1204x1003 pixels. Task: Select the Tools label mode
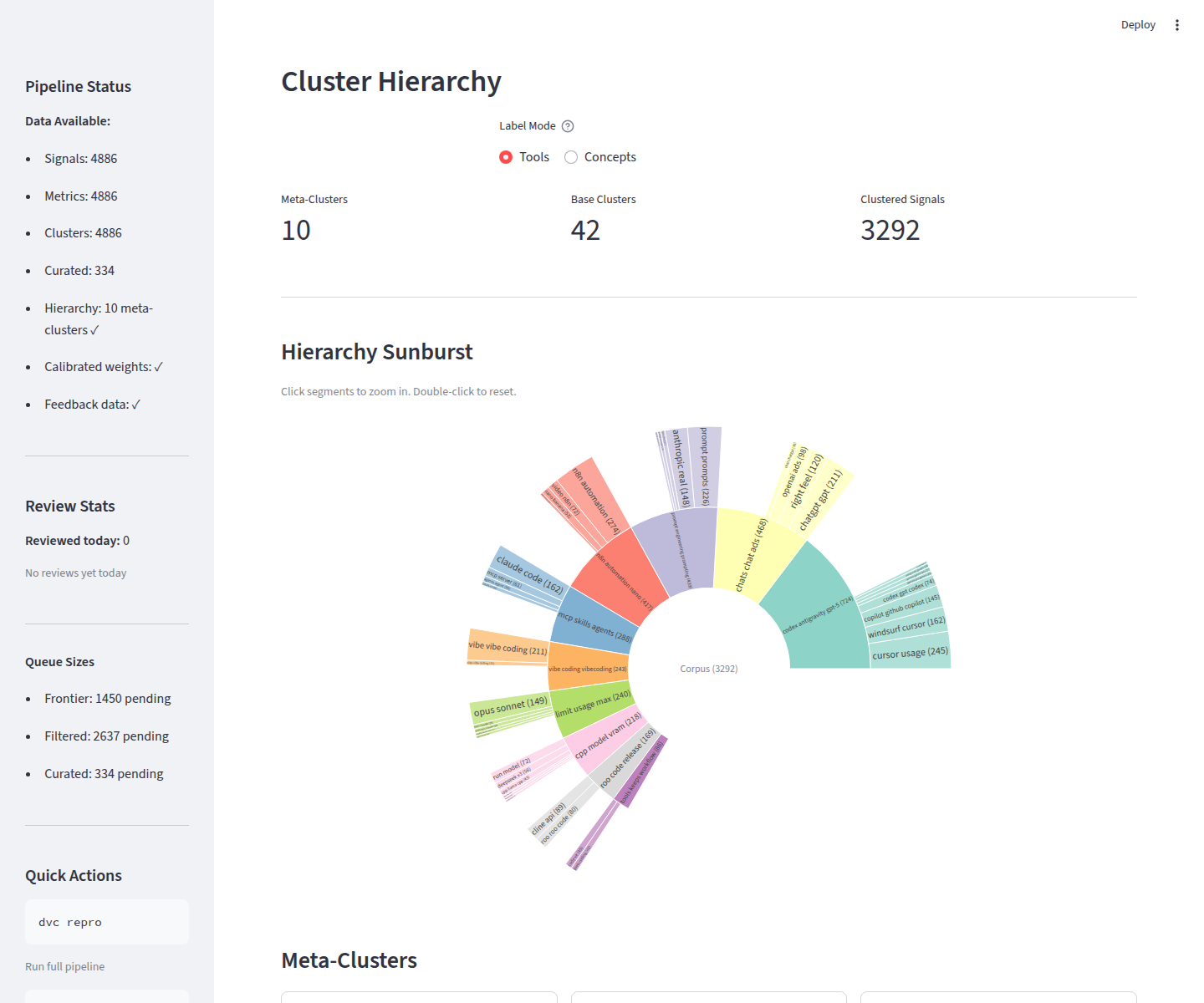(506, 157)
